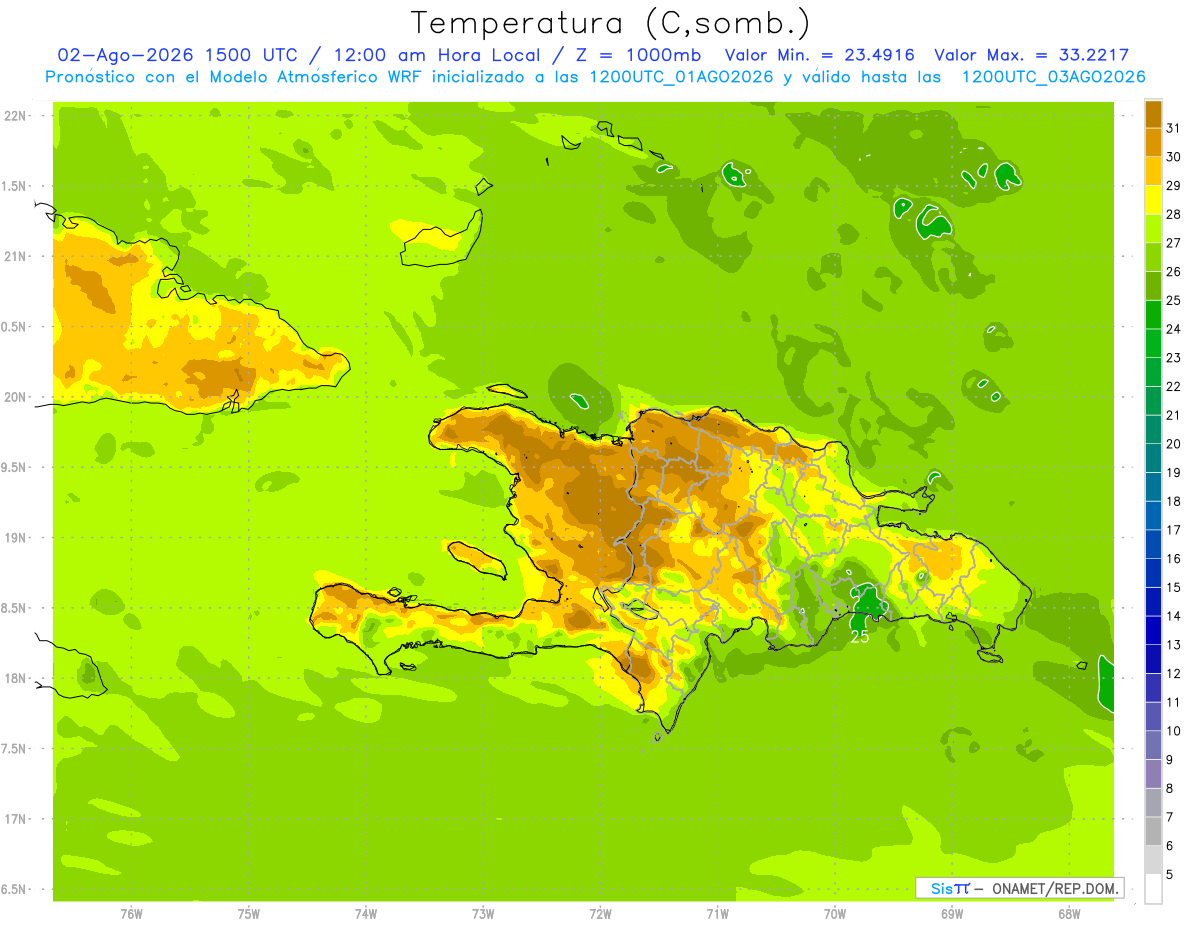The height and width of the screenshot is (927, 1200).
Task: Click the legend swatch between 20 and 21
Action: [x=1153, y=430]
